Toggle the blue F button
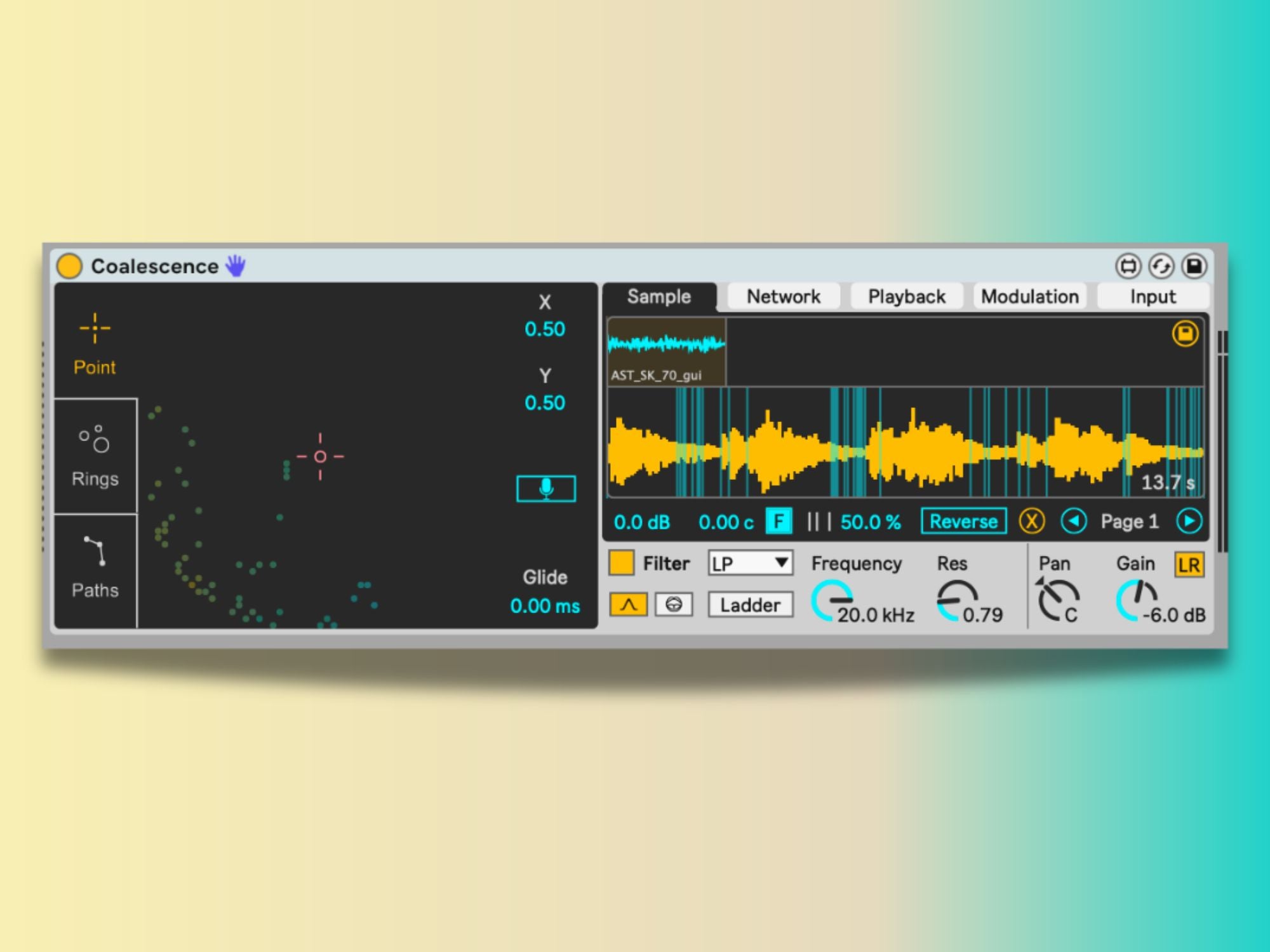Screen dimensions: 1270x952 [779, 522]
